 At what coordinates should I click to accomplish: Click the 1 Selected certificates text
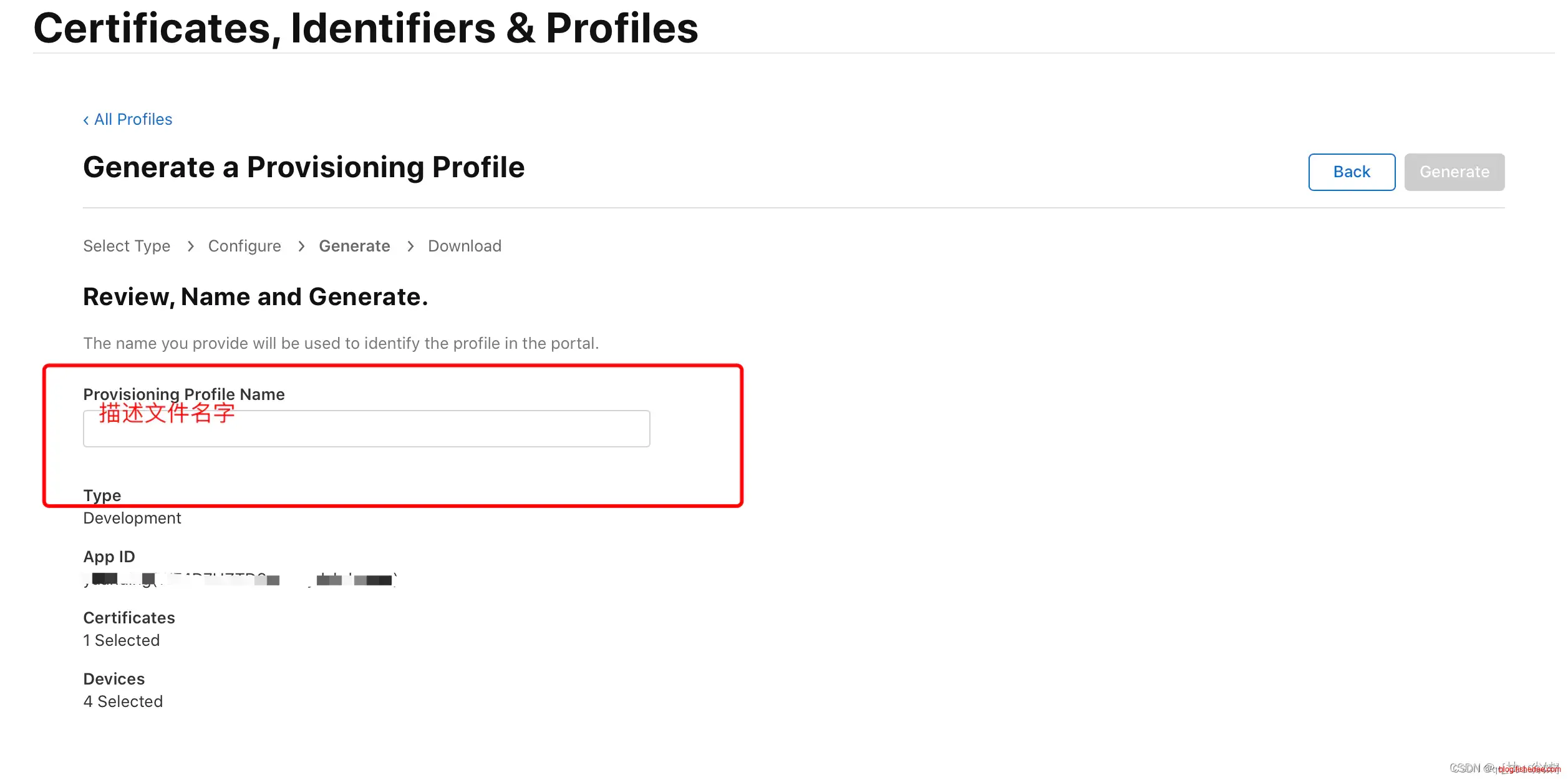point(122,640)
